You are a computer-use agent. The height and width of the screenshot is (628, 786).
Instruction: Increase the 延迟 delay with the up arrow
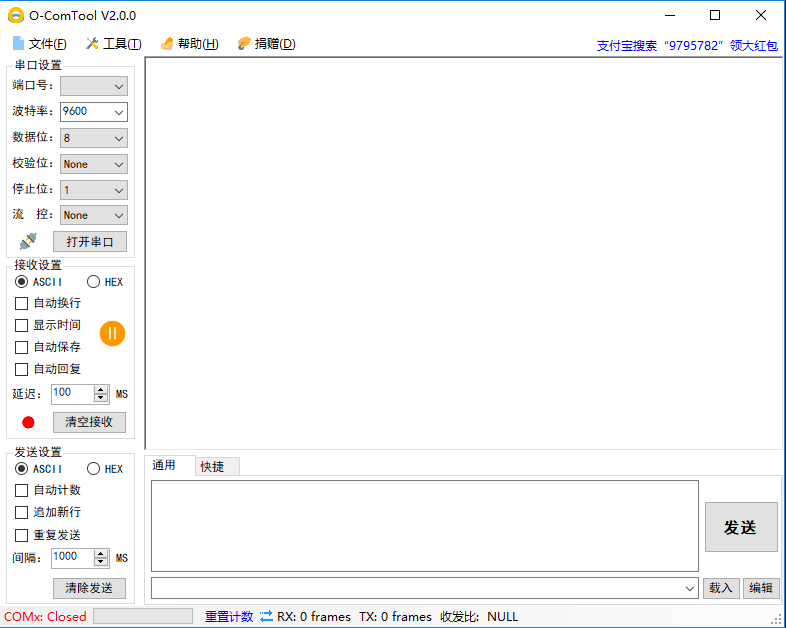click(x=101, y=389)
